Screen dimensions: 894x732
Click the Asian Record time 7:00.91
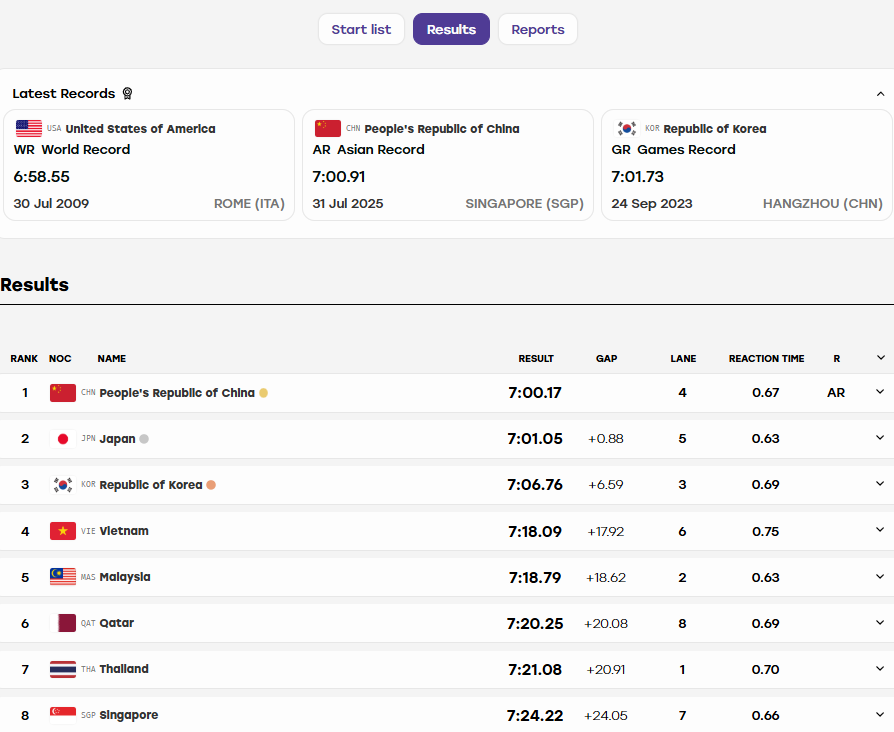click(339, 177)
